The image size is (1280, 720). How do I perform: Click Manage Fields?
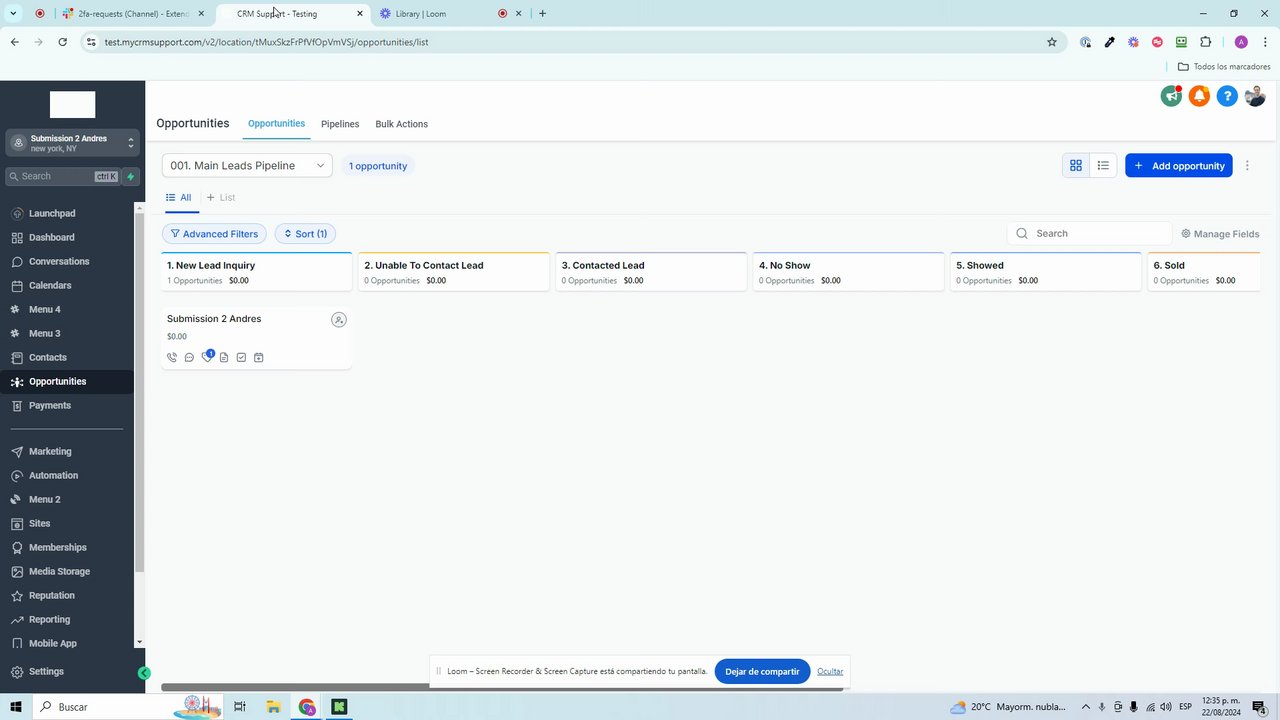tap(1220, 234)
